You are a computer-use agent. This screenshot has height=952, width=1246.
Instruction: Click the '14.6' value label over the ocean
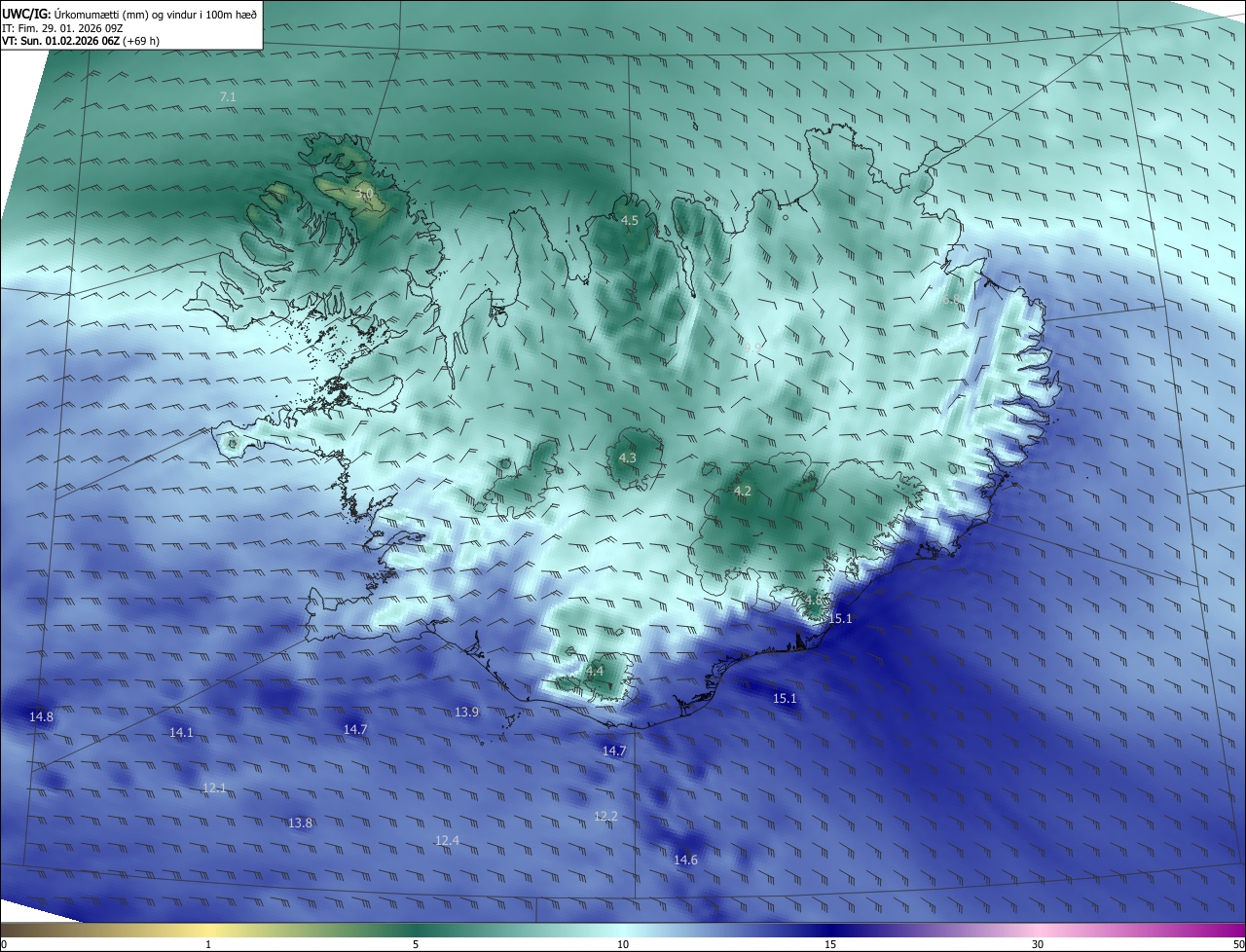tap(685, 860)
